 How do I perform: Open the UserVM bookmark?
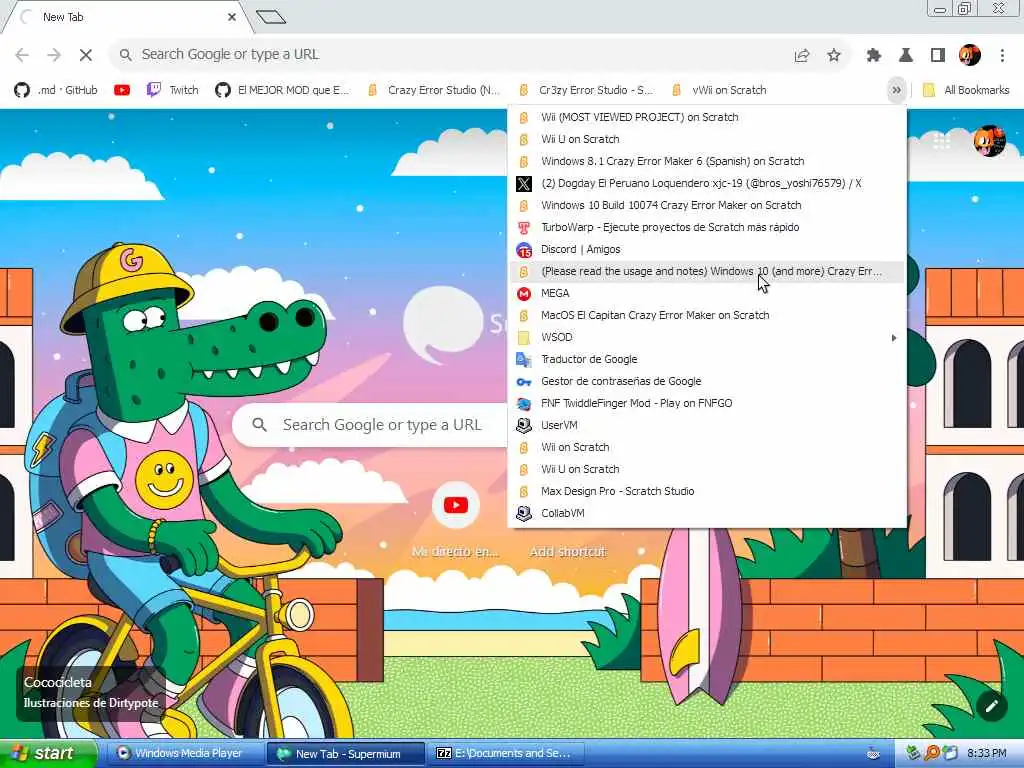(708, 425)
